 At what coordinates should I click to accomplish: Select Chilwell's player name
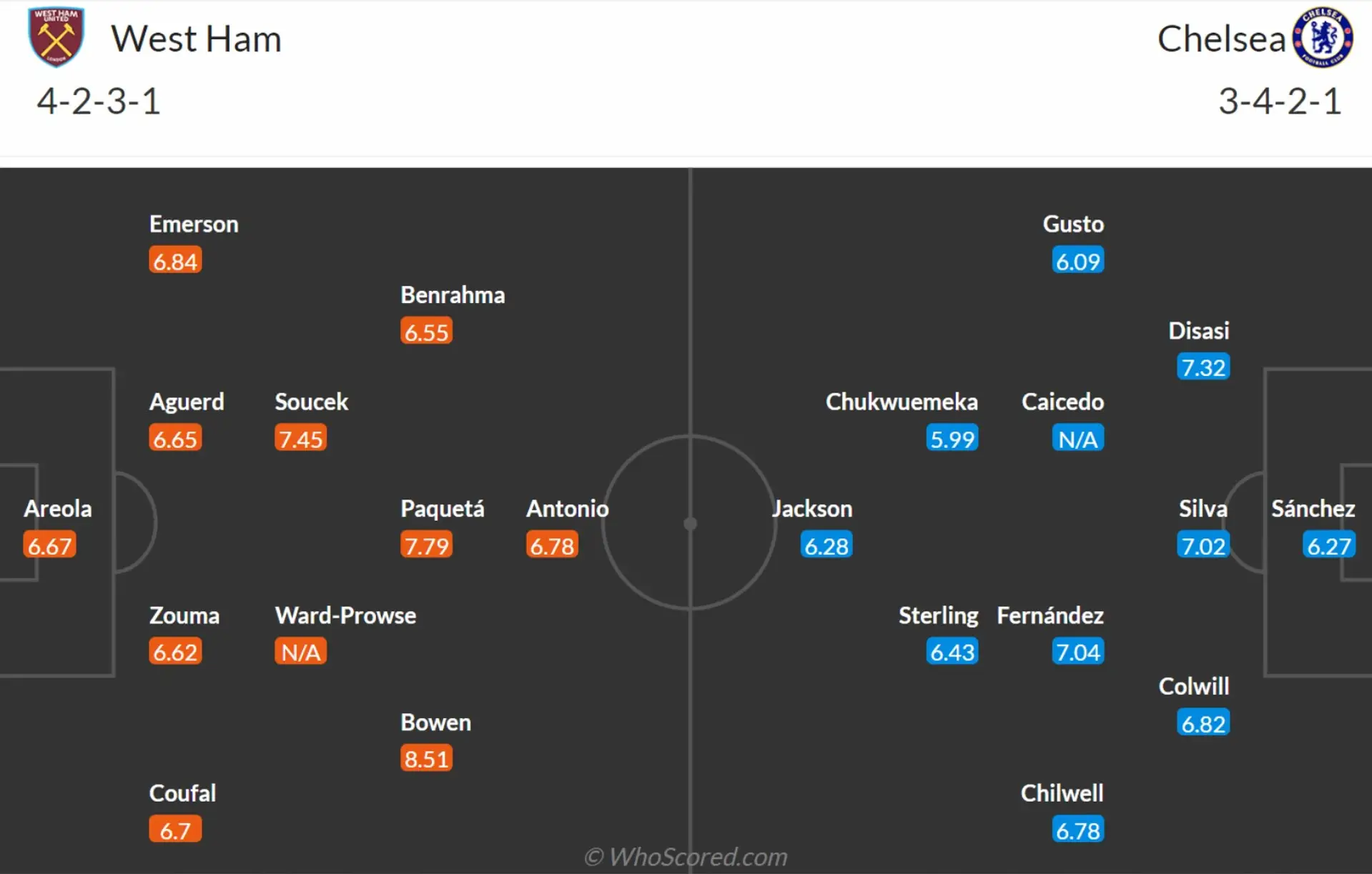[x=1062, y=793]
